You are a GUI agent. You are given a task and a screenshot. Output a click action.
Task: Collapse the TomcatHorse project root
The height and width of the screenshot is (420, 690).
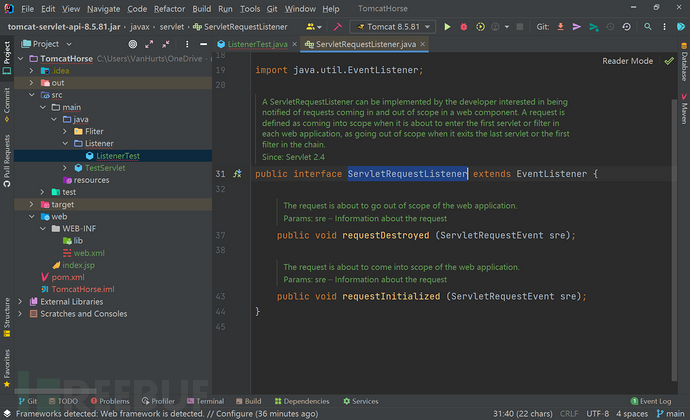coord(20,59)
